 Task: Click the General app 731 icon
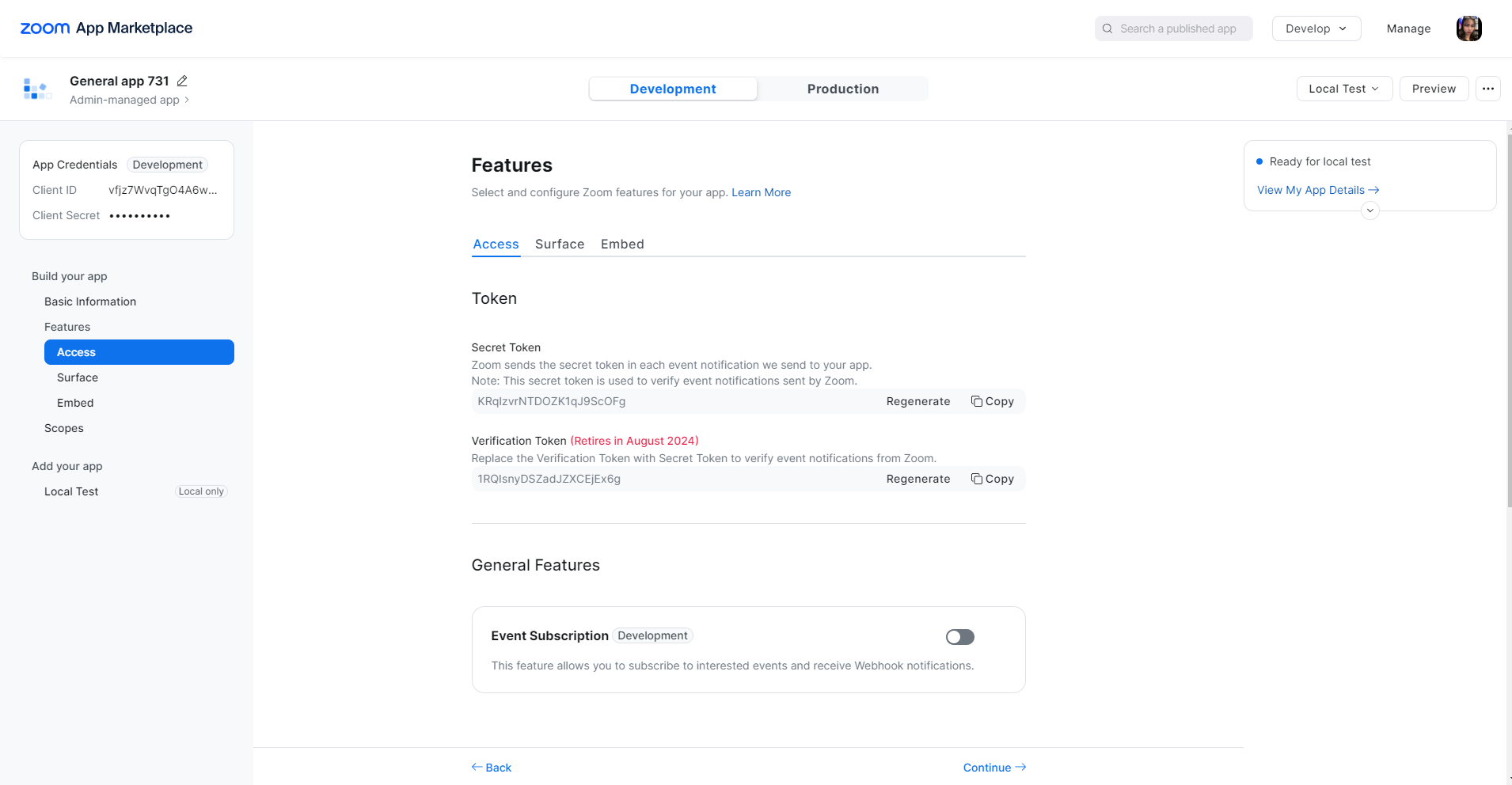point(36,89)
